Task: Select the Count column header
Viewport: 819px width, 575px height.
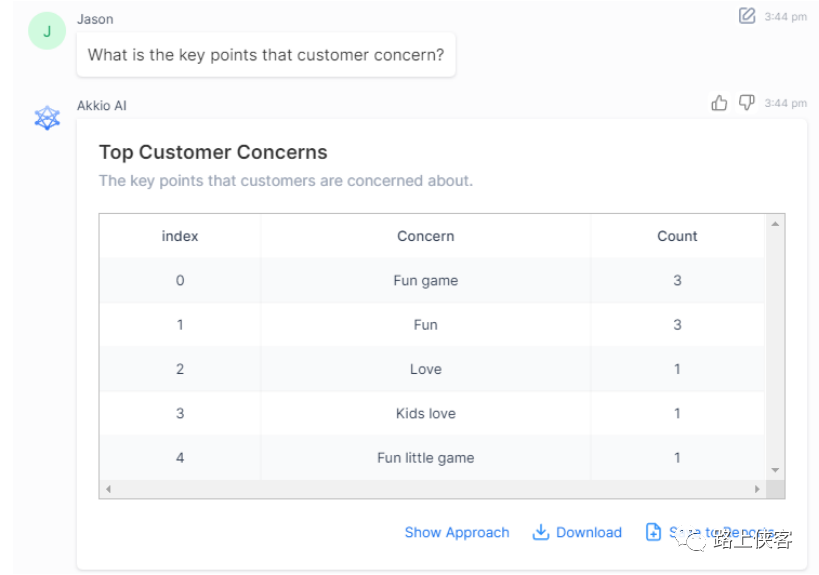Action: coord(677,236)
